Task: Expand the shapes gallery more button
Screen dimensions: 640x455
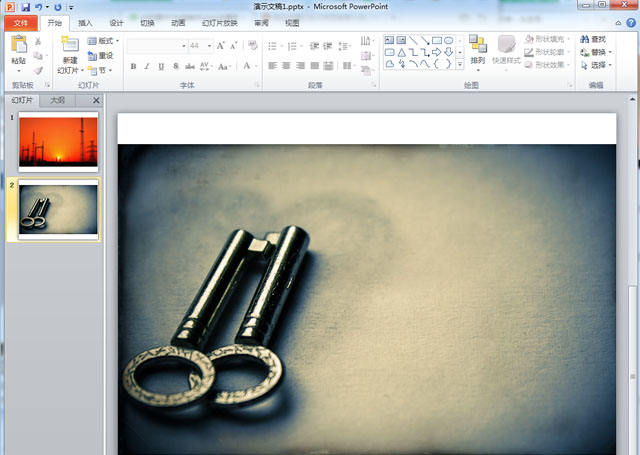Action: click(460, 64)
